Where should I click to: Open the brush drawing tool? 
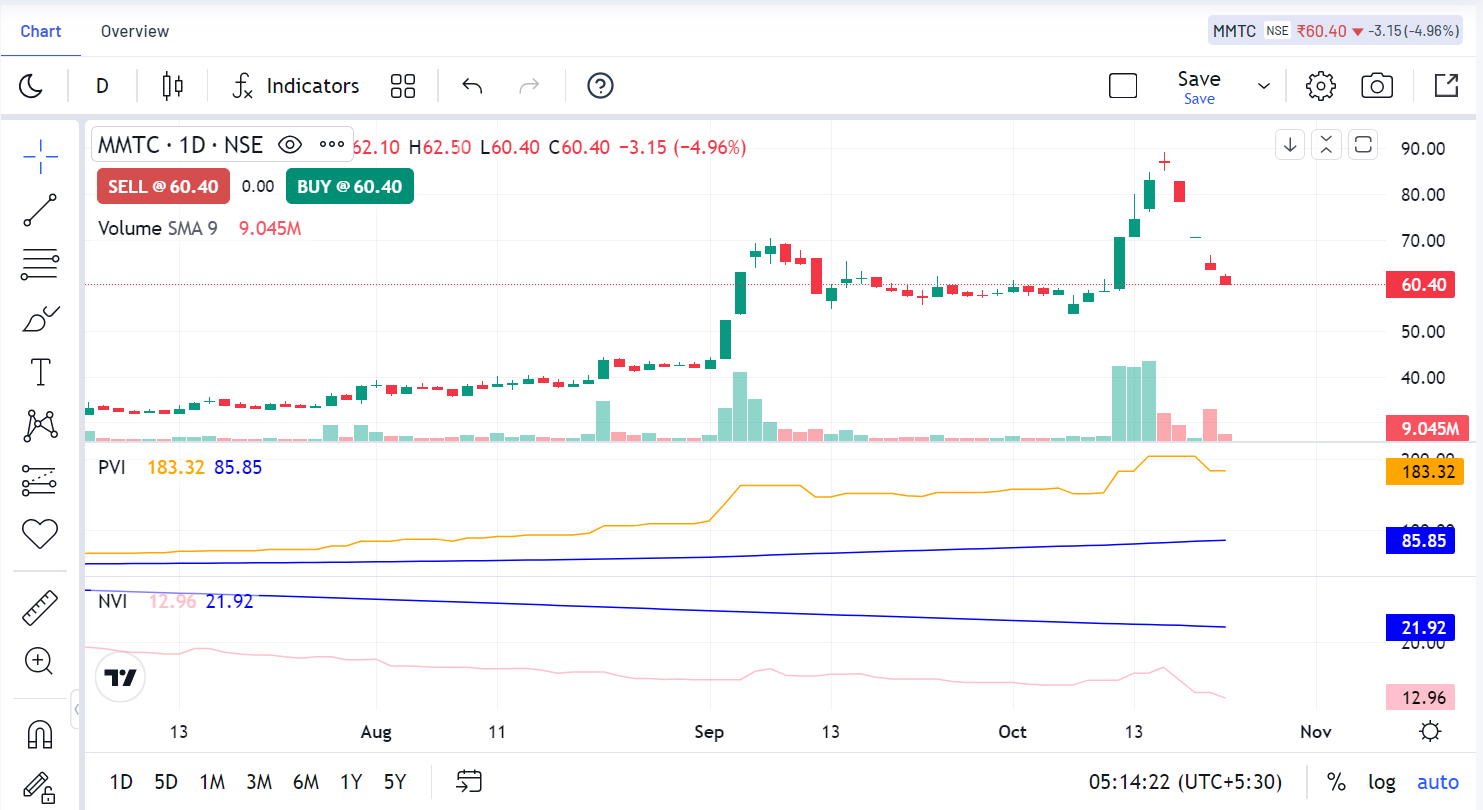click(40, 320)
